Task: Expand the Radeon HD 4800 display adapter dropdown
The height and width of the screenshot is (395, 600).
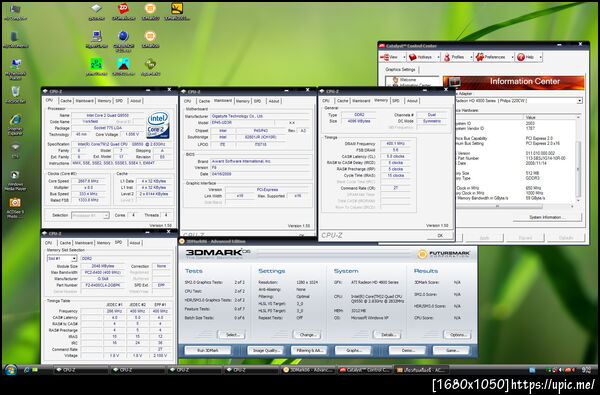Action: (x=580, y=101)
